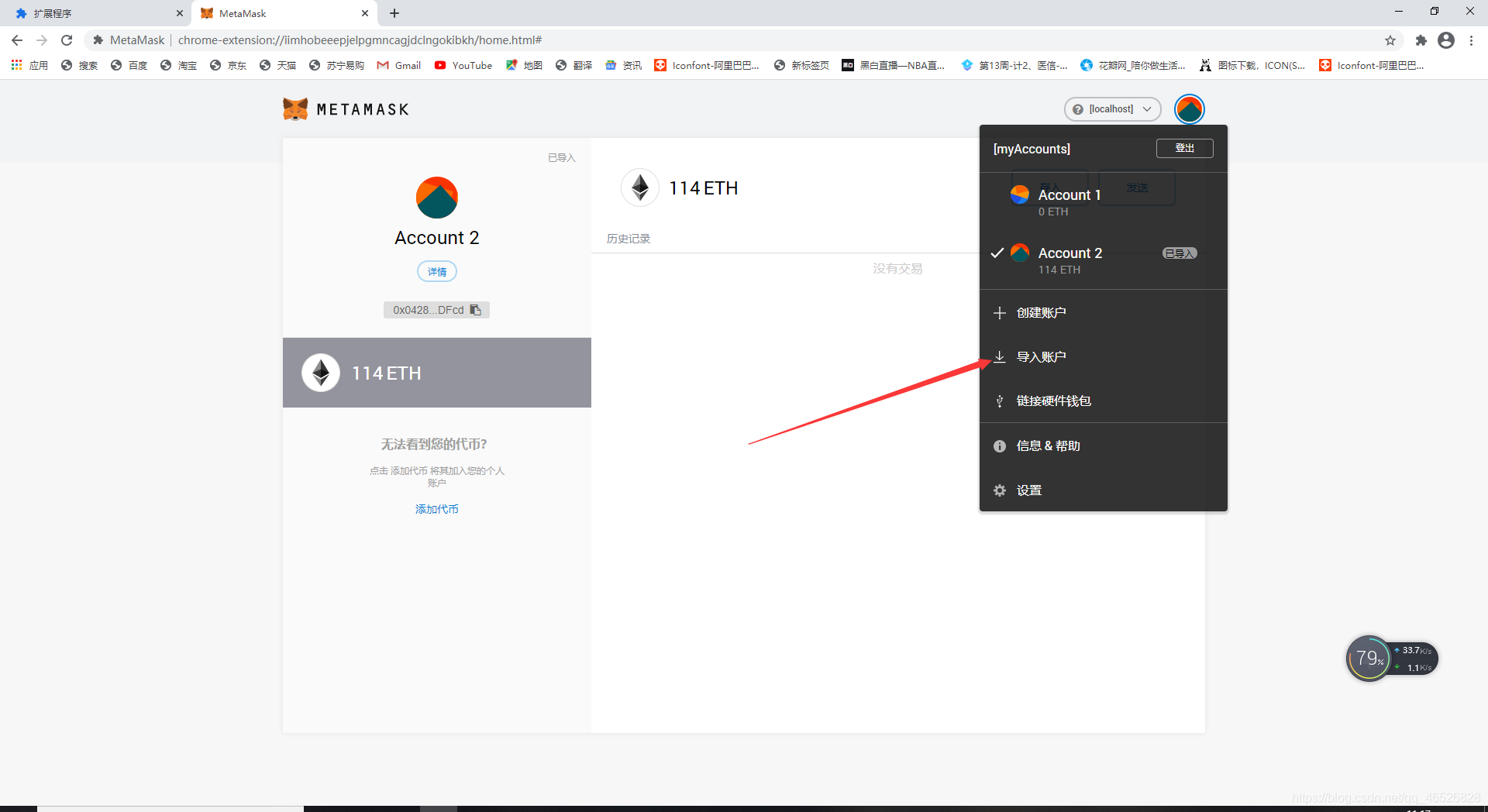Open the Chrome three-dot menu
The image size is (1488, 812).
[x=1471, y=40]
